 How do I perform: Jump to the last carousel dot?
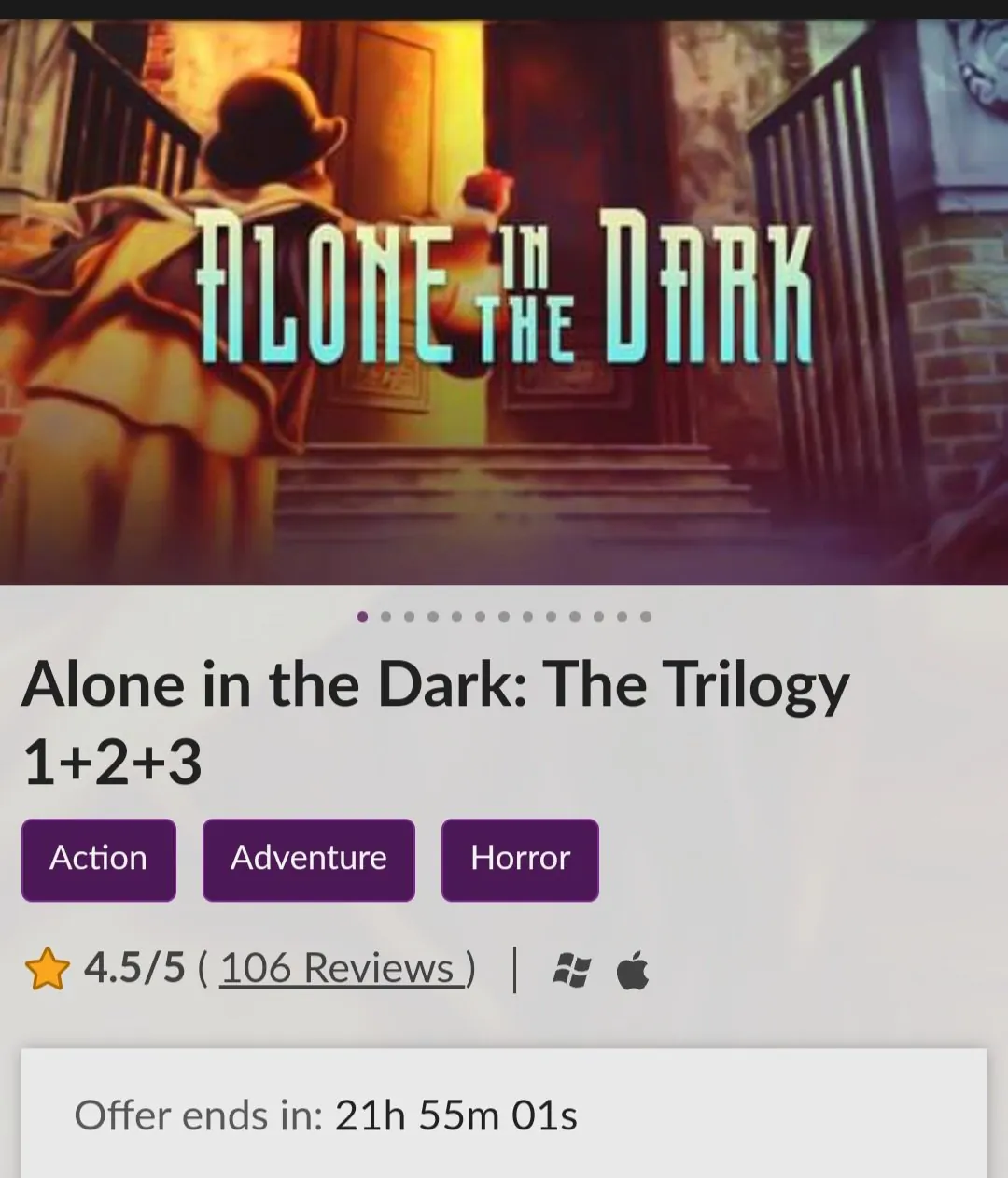coord(646,616)
